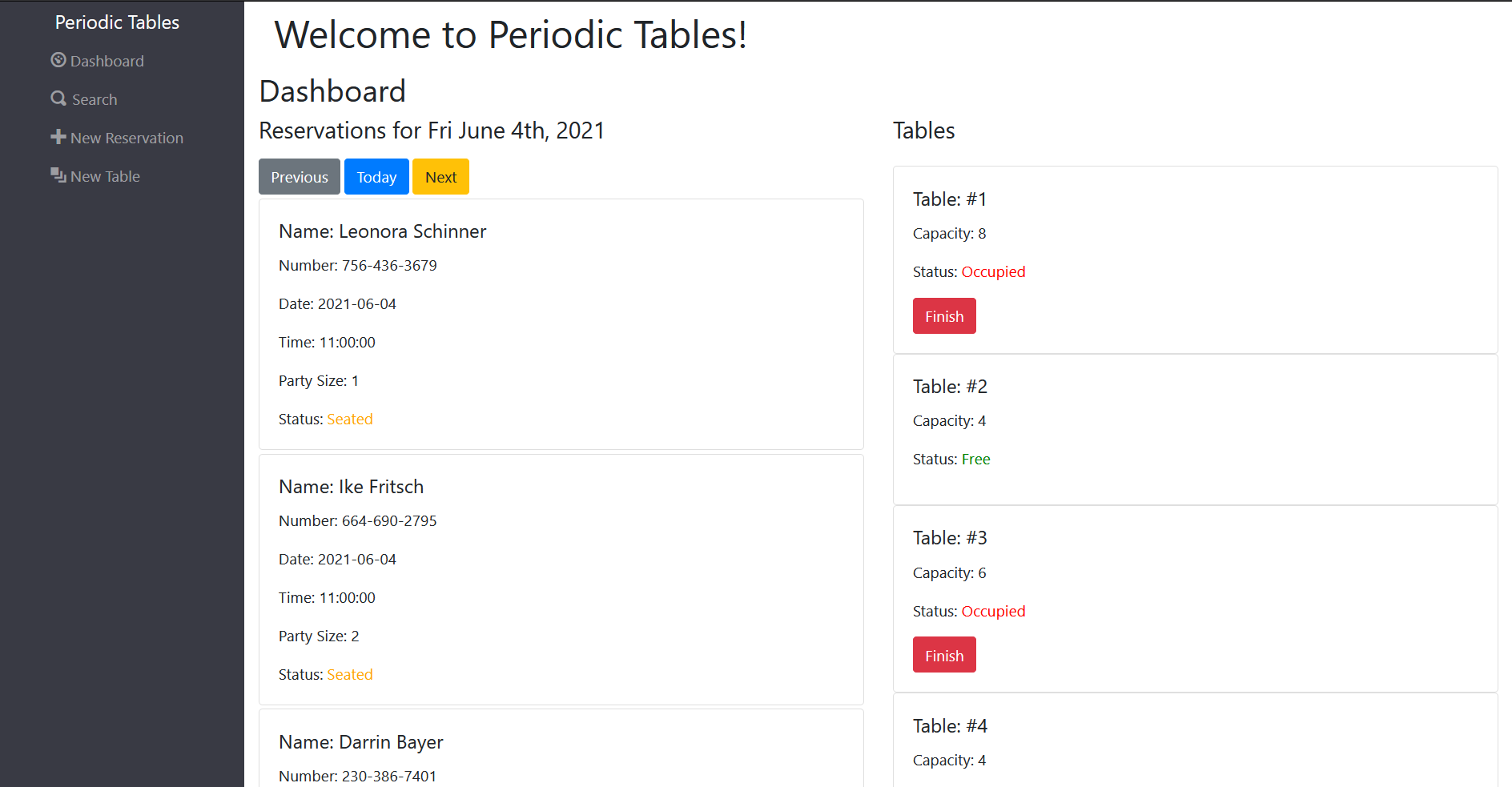This screenshot has height=787, width=1512.
Task: Open the Search page from the sidebar
Action: pos(93,98)
